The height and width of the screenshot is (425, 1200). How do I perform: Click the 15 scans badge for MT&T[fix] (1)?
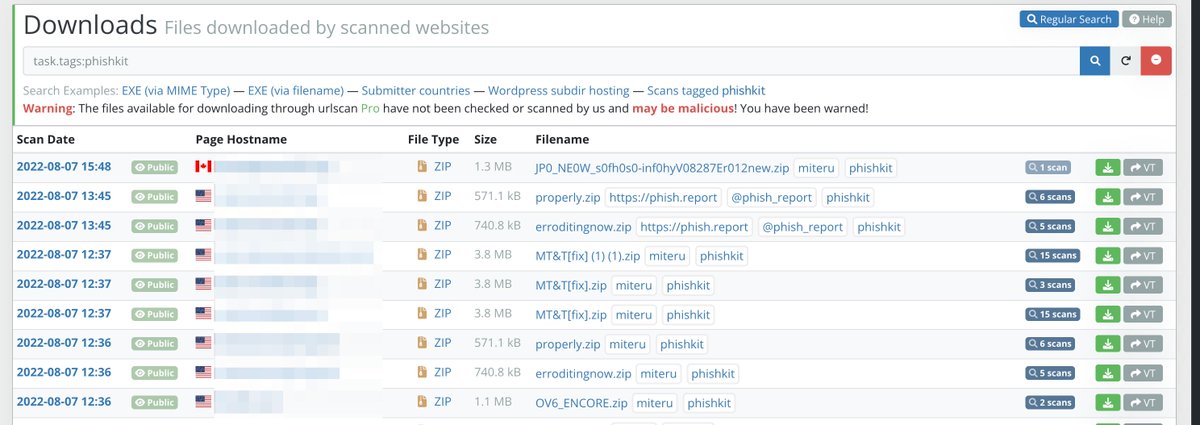click(1054, 256)
